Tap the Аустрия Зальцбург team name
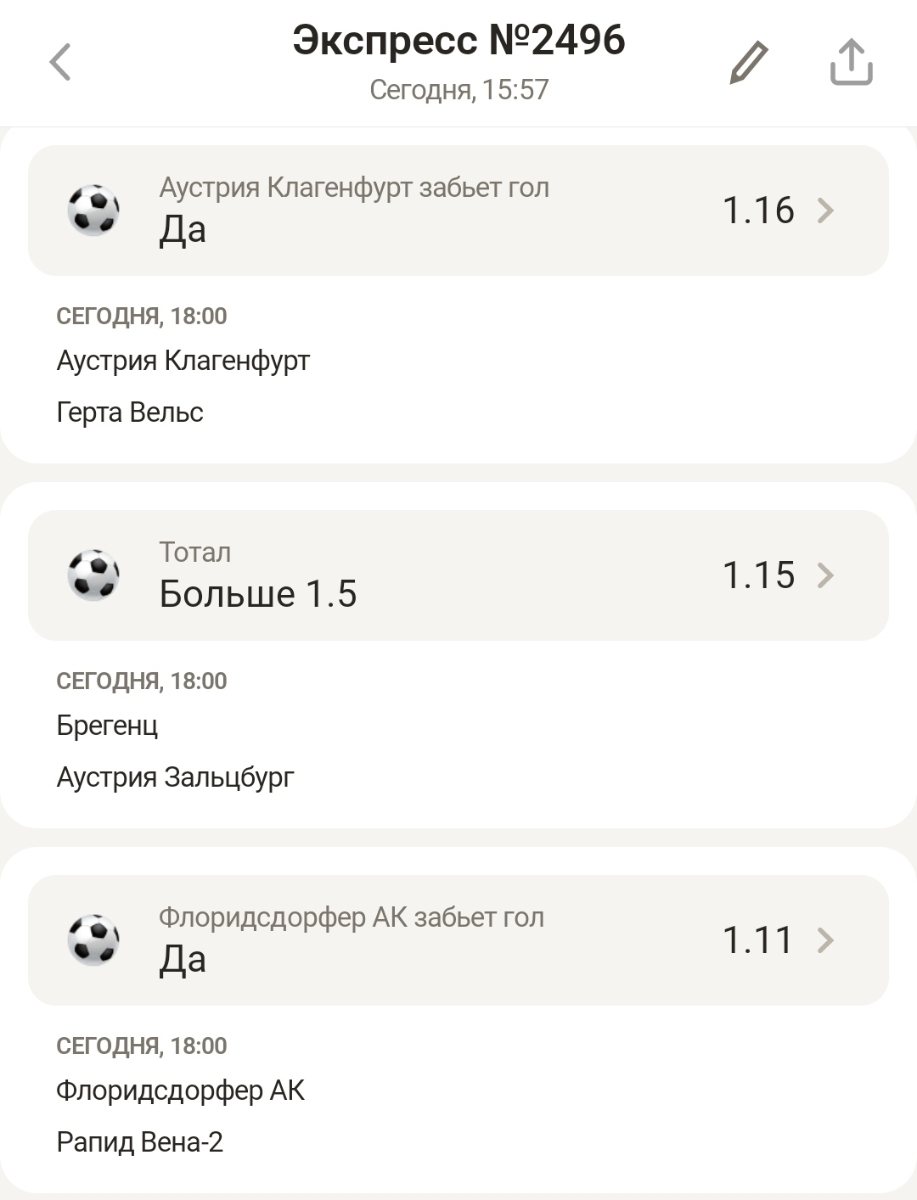Screen dimensions: 917x1200 [x=176, y=777]
